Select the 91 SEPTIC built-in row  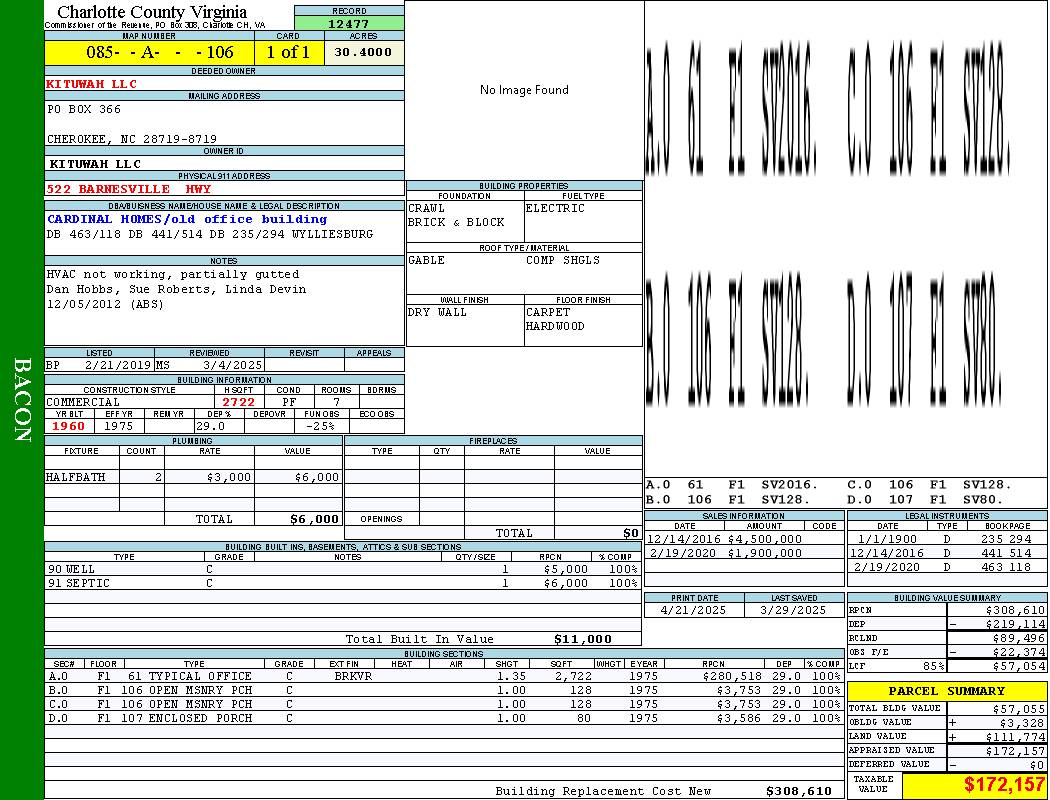pyautogui.click(x=340, y=583)
